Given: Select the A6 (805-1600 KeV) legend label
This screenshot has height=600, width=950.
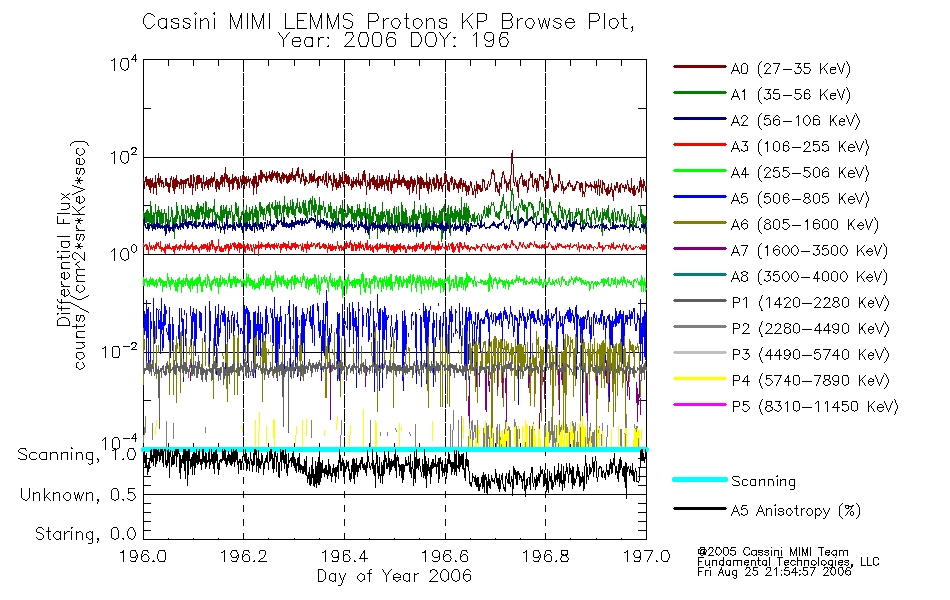Looking at the screenshot, I should (x=805, y=225).
